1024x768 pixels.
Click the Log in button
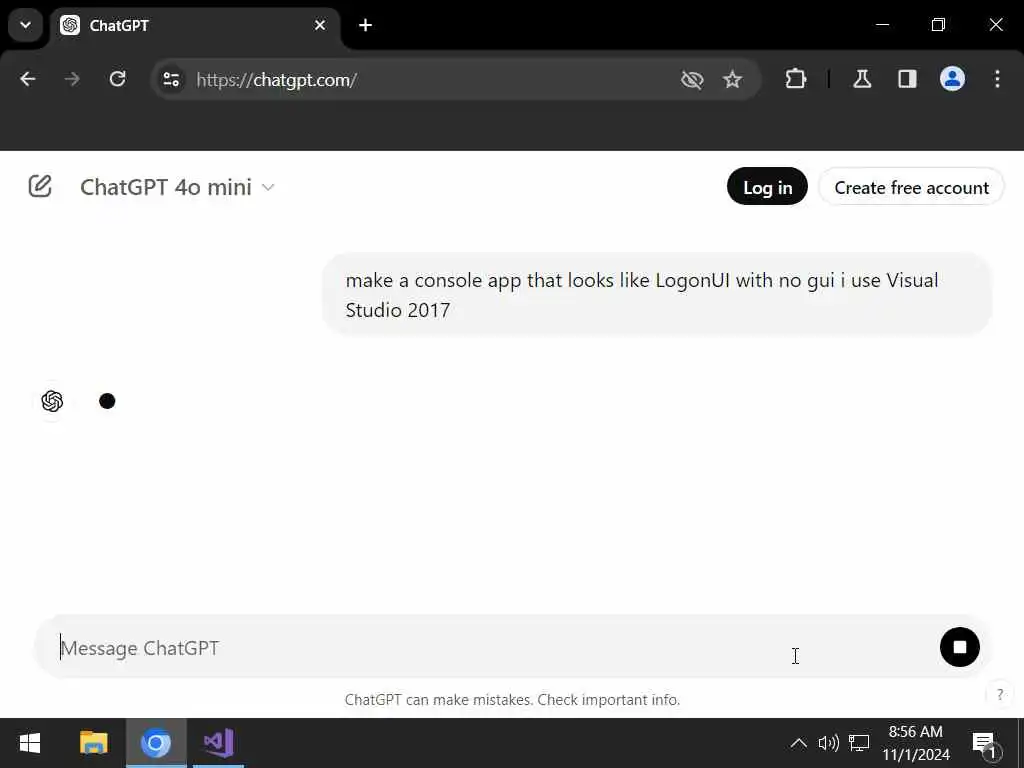(x=767, y=187)
